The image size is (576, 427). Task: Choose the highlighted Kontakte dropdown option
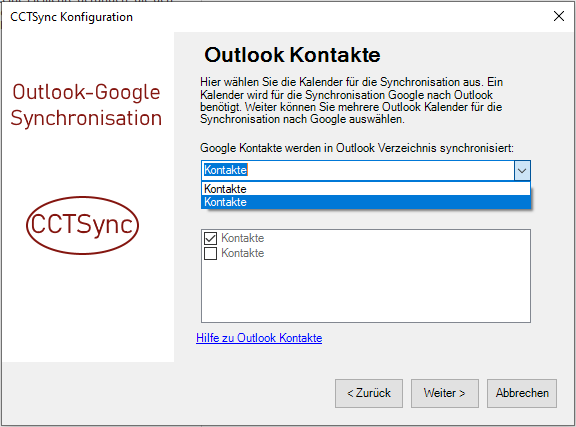click(366, 202)
